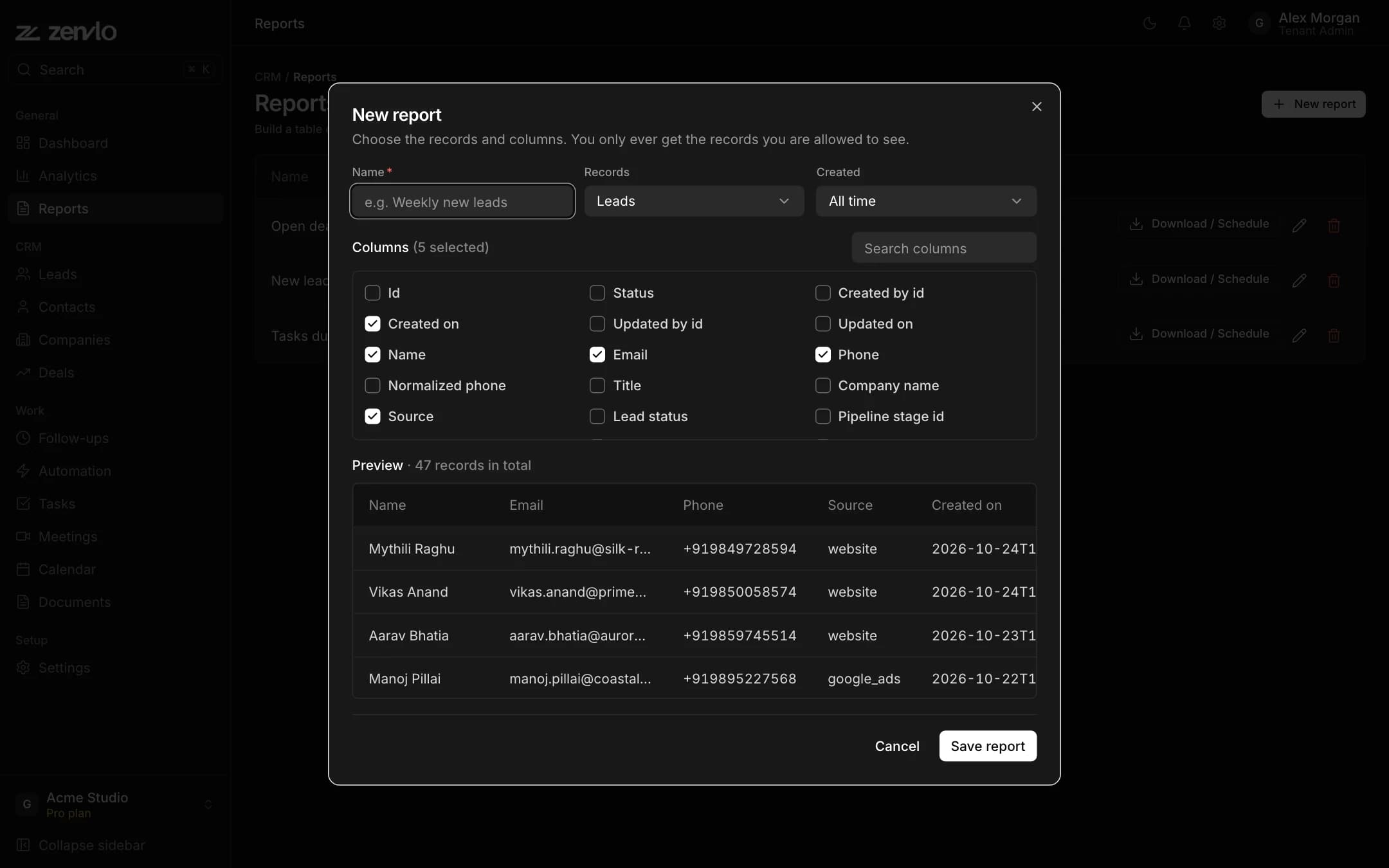
Task: Close the New report dialog
Action: coord(1036,107)
